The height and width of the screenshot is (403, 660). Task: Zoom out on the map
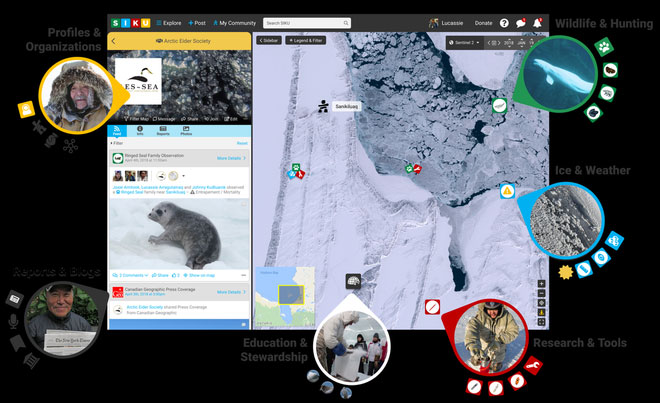tap(541, 294)
